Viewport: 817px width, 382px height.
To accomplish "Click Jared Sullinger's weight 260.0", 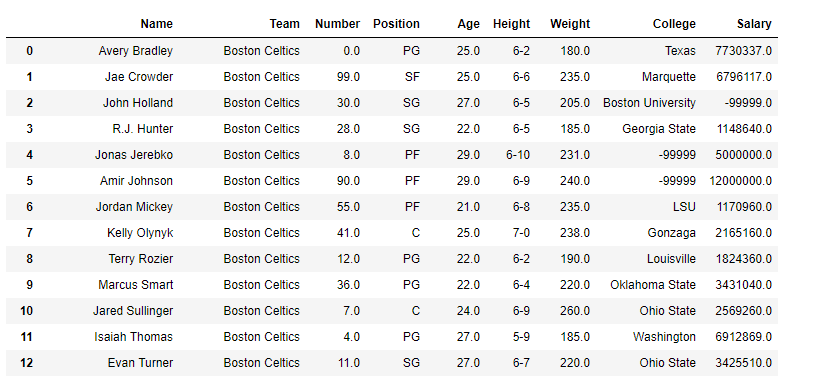I will 575,311.
